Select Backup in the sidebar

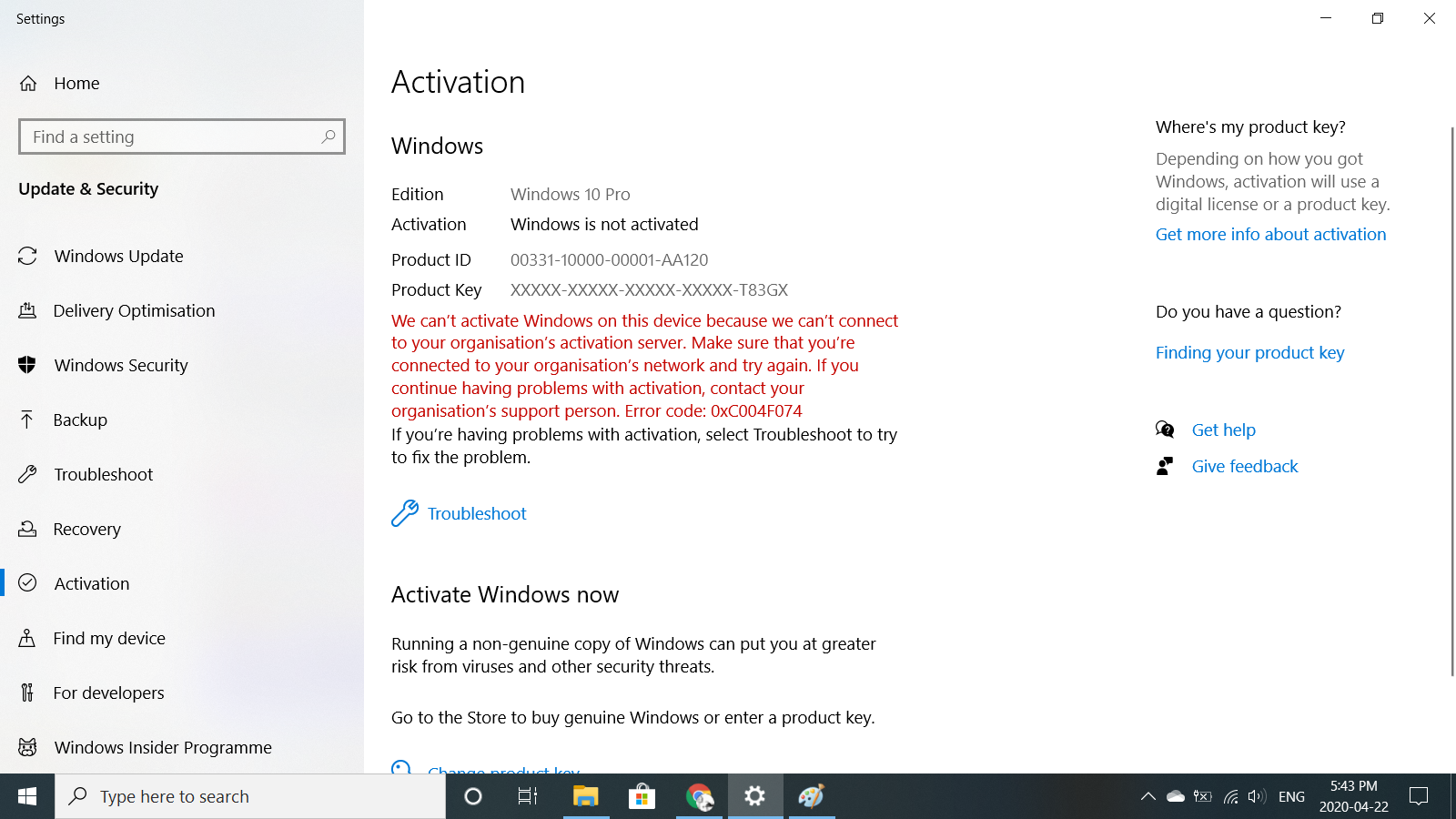(182, 420)
